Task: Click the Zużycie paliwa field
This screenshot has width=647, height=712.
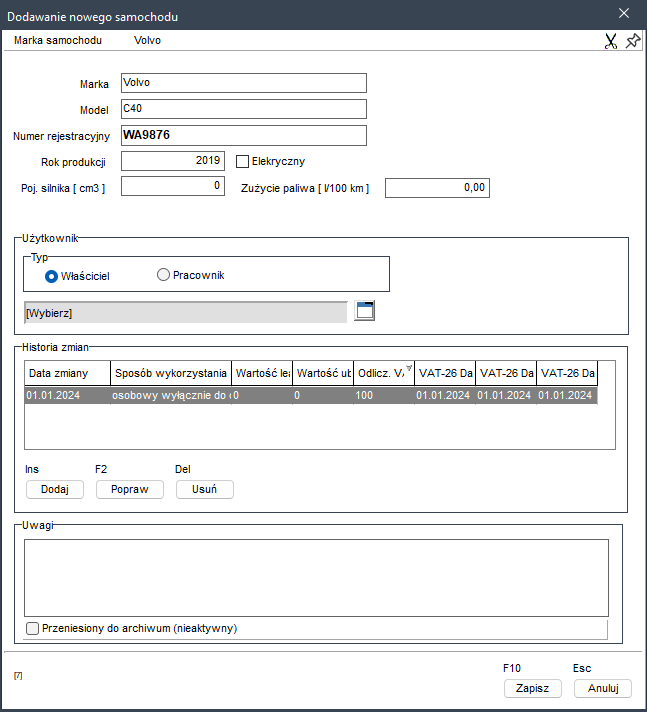Action: point(437,188)
